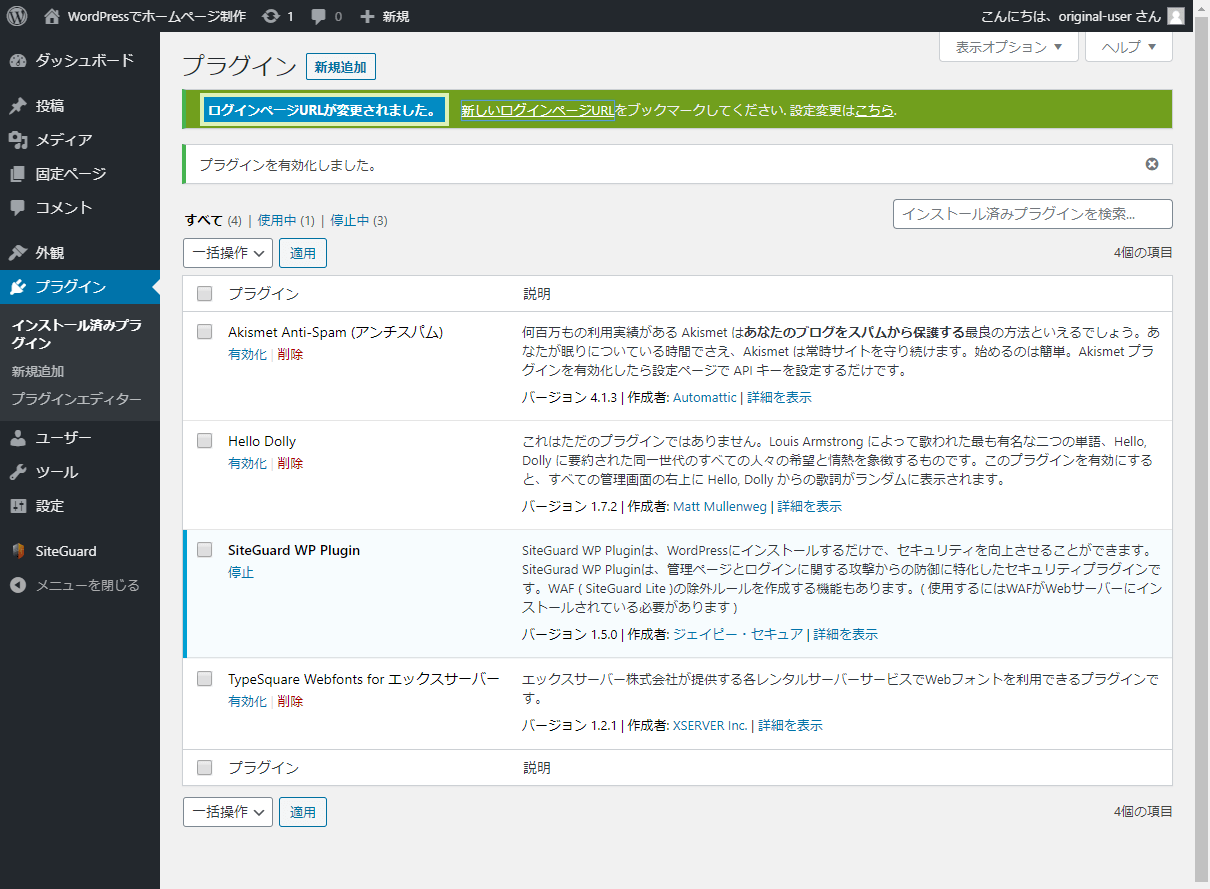Open the 設定 settings icon
The width and height of the screenshot is (1210, 889).
click(x=18, y=506)
